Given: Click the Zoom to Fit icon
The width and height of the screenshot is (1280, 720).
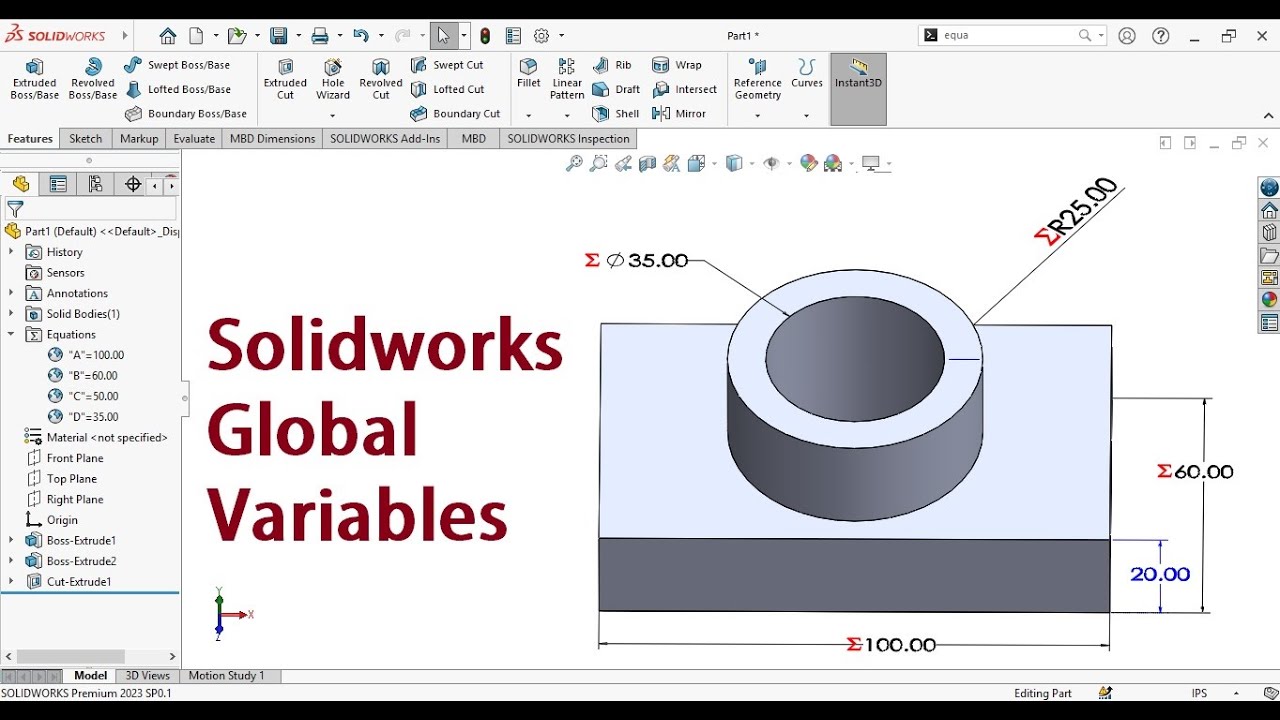Looking at the screenshot, I should point(574,163).
